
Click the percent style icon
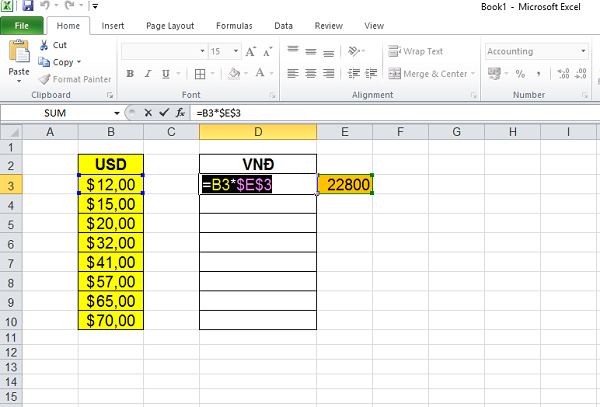(x=520, y=74)
